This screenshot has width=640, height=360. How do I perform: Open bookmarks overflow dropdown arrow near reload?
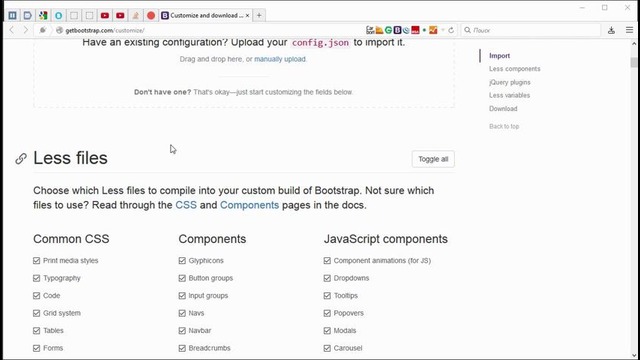click(x=443, y=30)
